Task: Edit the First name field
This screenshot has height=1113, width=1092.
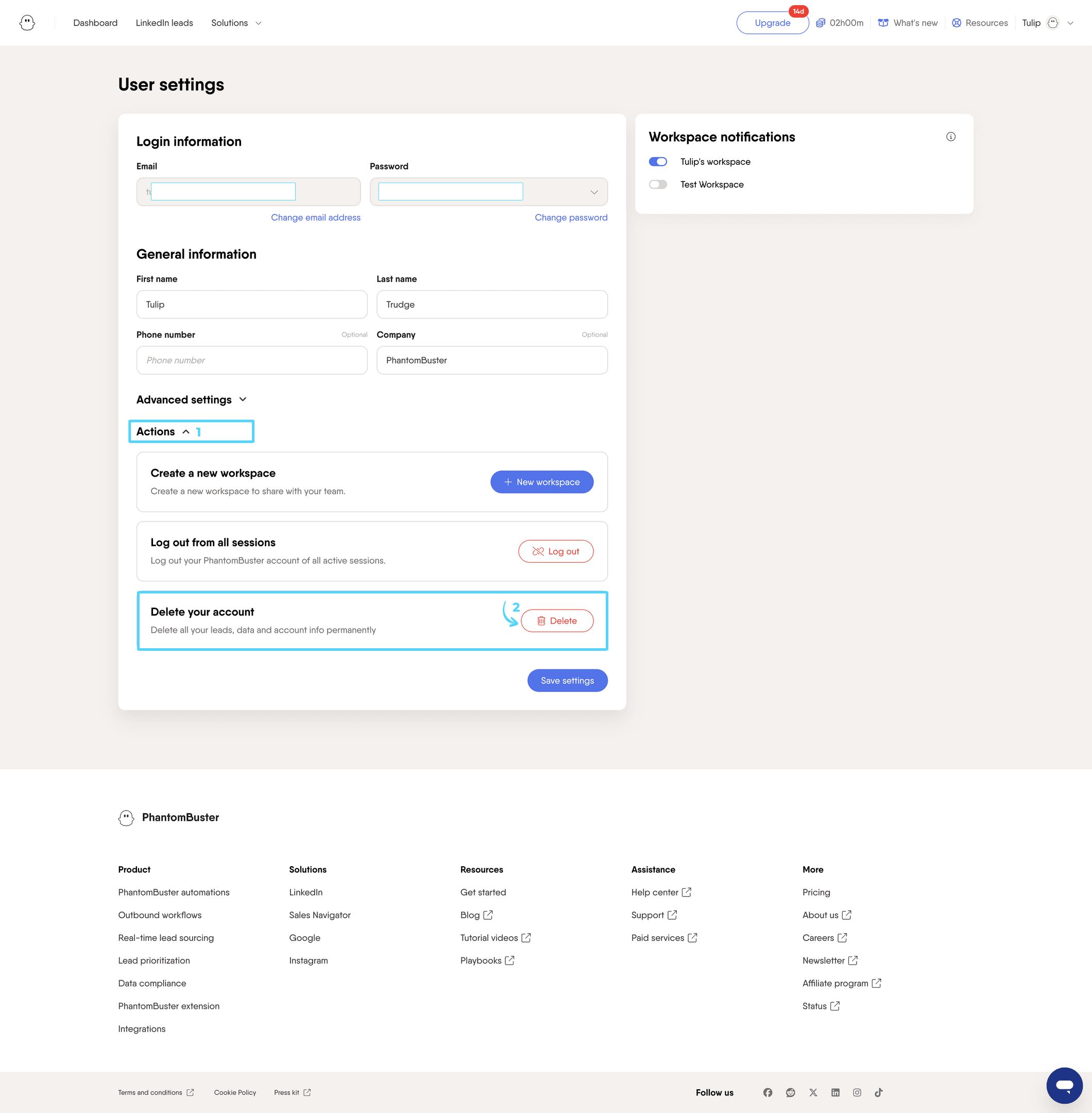Action: [x=252, y=305]
